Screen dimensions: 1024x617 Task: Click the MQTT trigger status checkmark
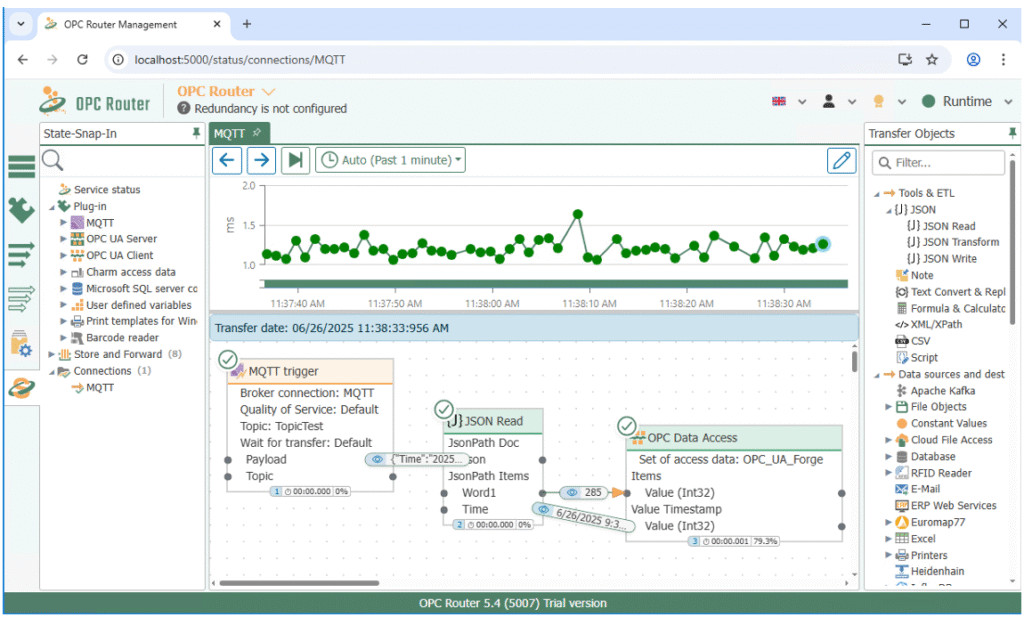point(227,359)
